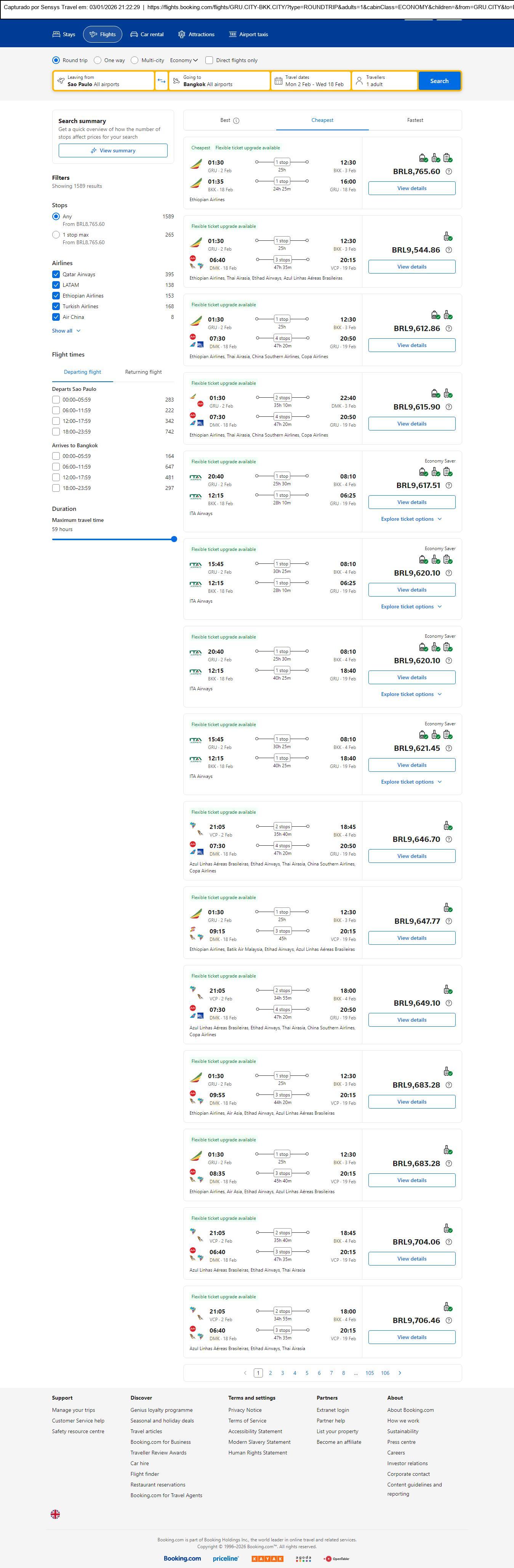Click the price info icon next to BRL9,706.46
The image size is (514, 1568).
(x=449, y=1320)
